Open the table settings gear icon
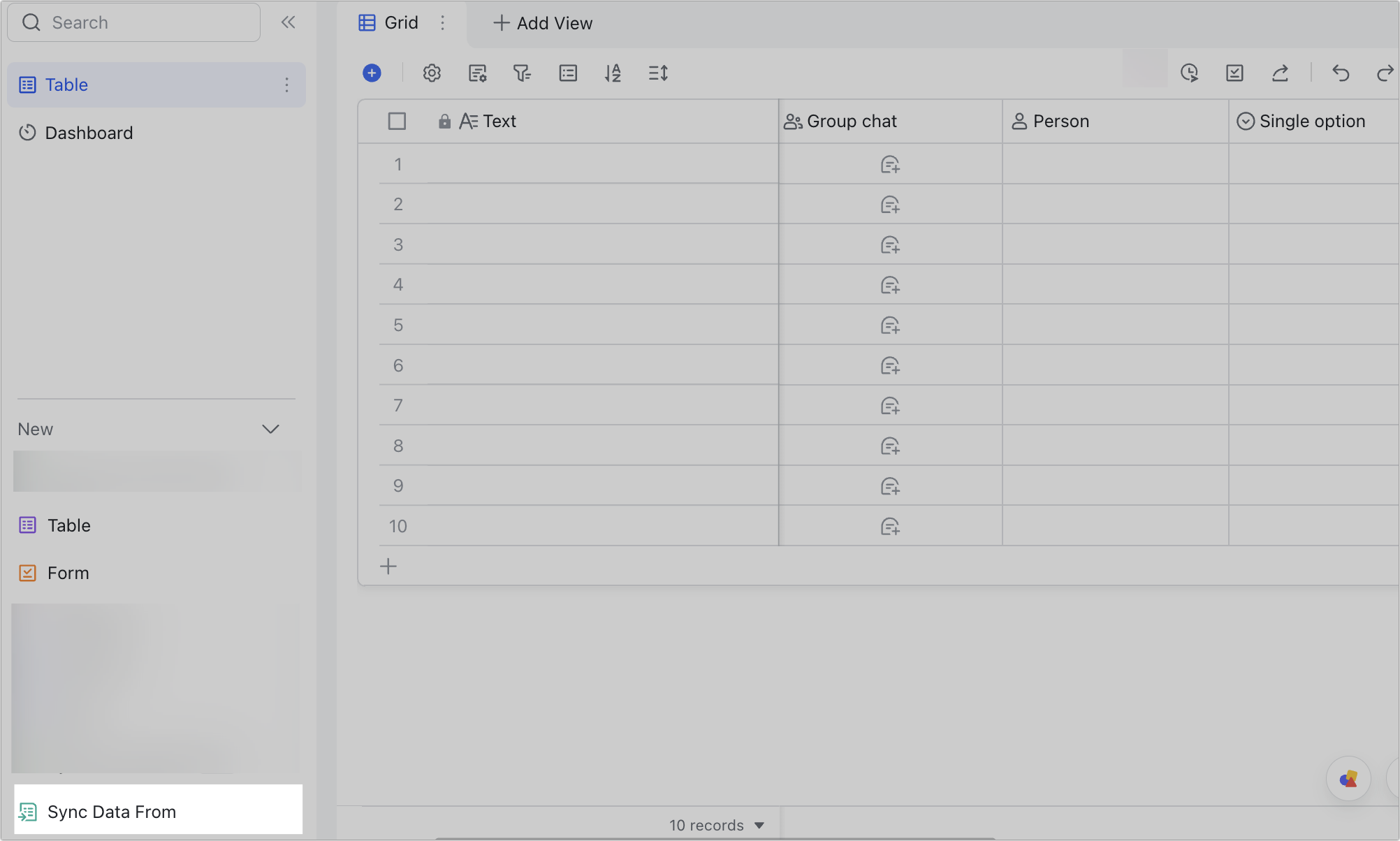The image size is (1400, 841). tap(431, 73)
